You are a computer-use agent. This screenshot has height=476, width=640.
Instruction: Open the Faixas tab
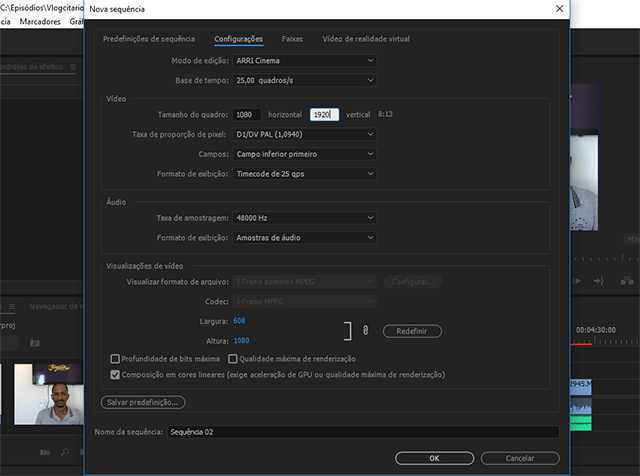coord(292,39)
